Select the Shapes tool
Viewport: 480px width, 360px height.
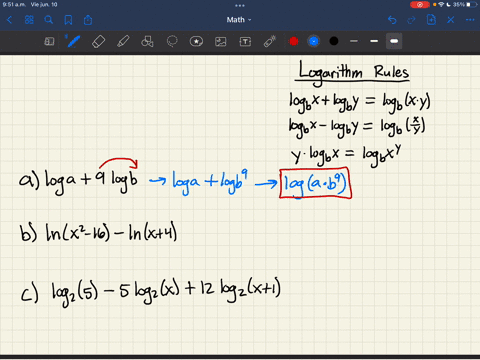147,41
